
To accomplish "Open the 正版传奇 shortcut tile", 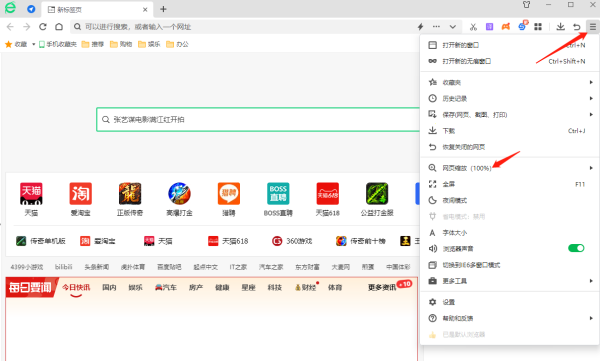I will (130, 199).
